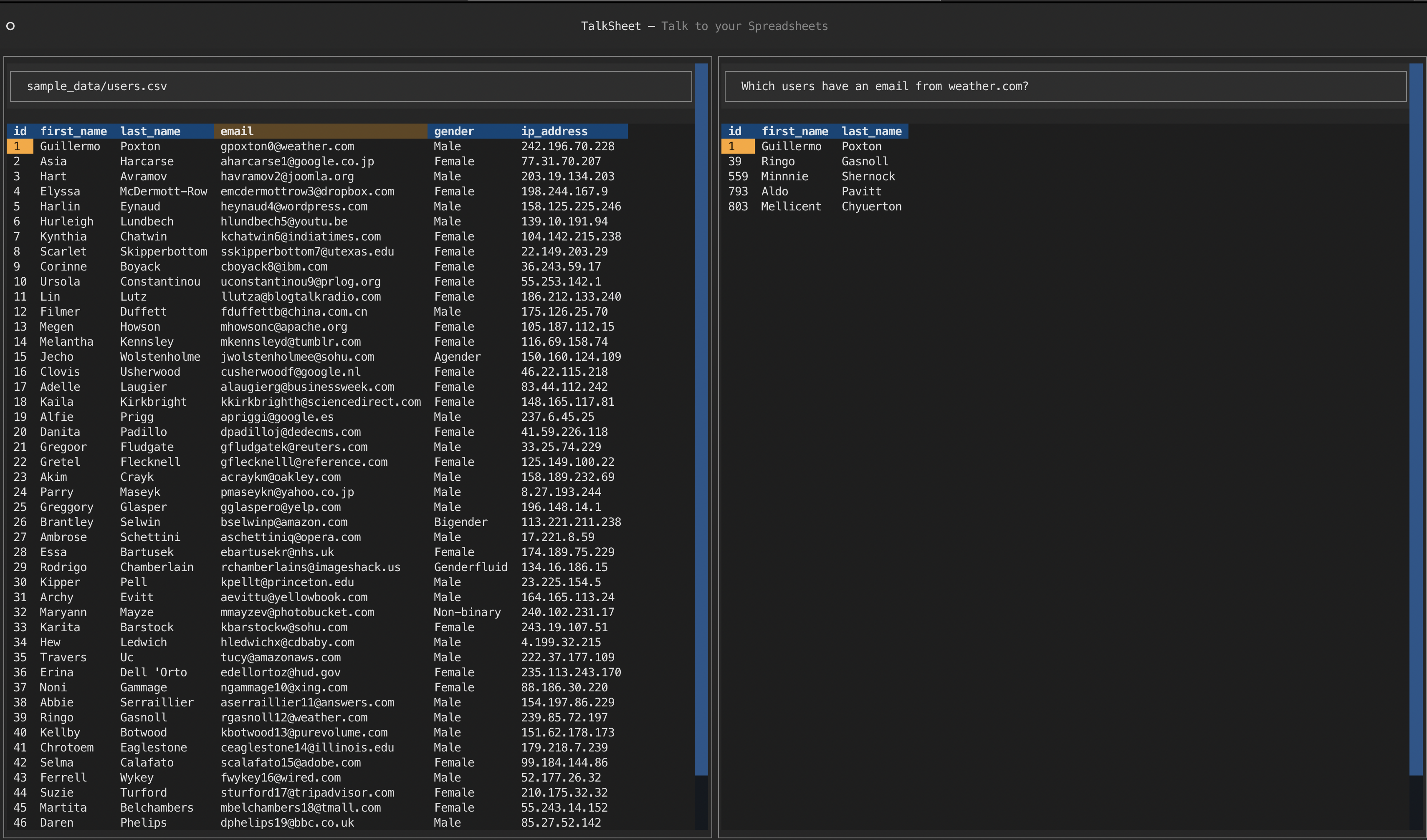1427x840 pixels.
Task: Select the highlighted row id 1 cell
Action: [x=19, y=146]
